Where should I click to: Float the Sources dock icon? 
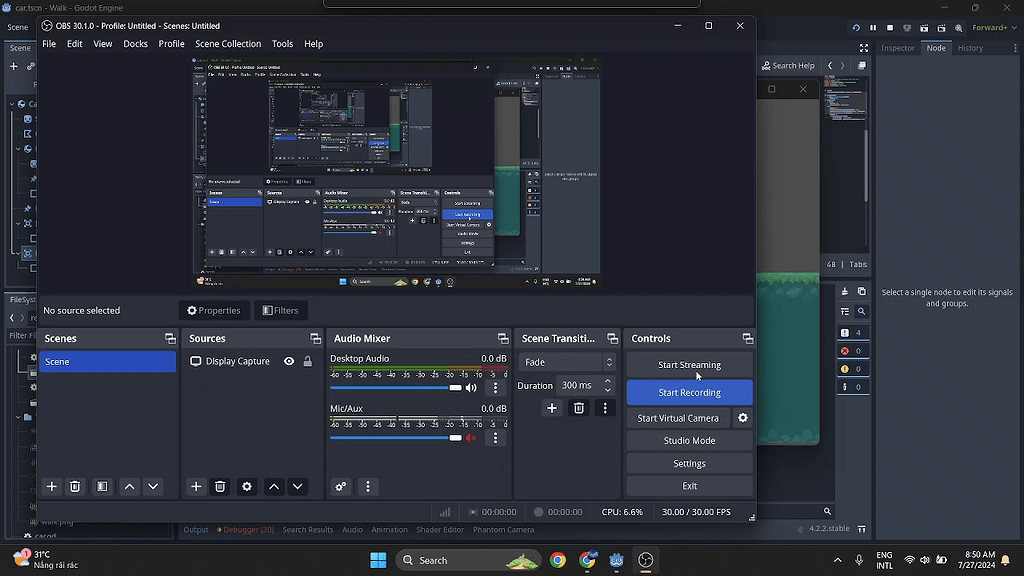click(x=315, y=338)
